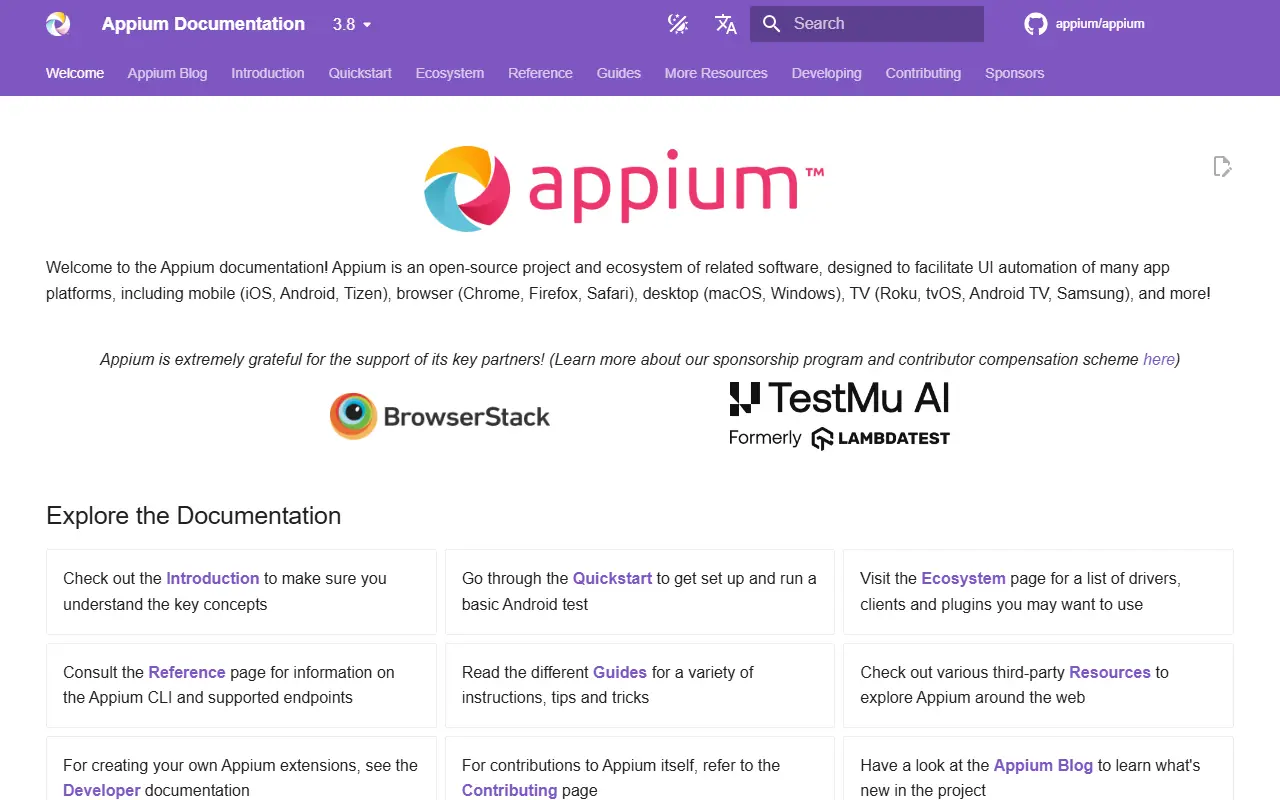Image resolution: width=1280 pixels, height=800 pixels.
Task: Open the BrowserStack sponsor logo
Action: pos(440,416)
